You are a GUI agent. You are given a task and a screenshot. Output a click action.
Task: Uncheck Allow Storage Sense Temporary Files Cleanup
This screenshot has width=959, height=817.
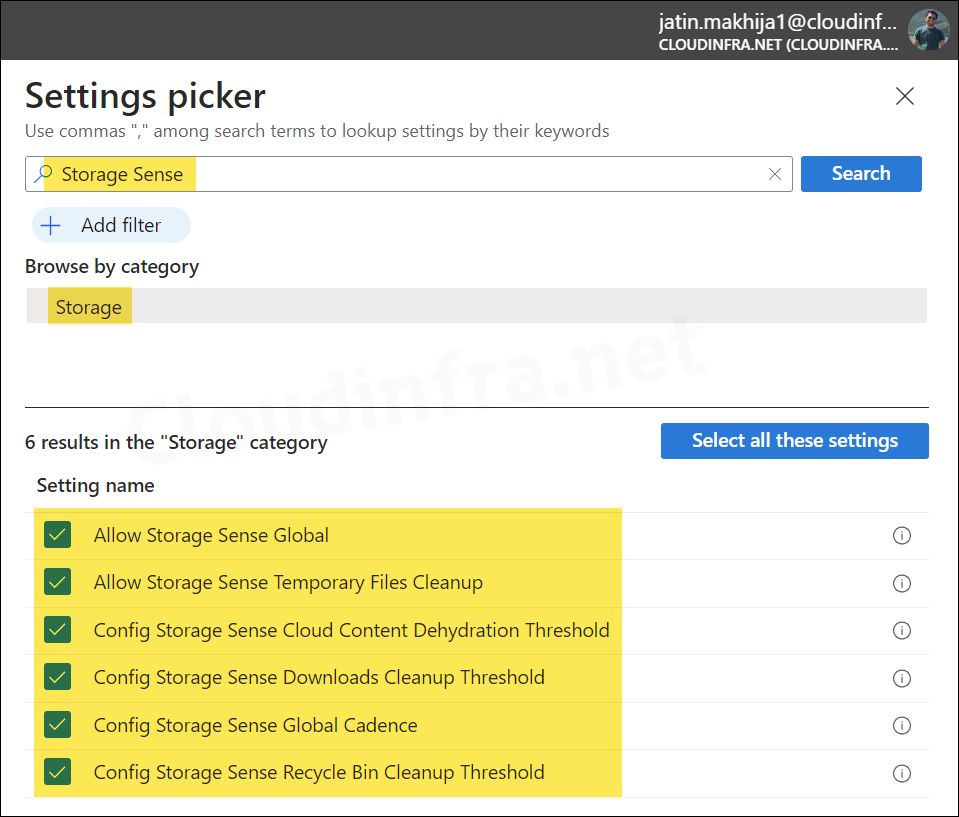[58, 582]
